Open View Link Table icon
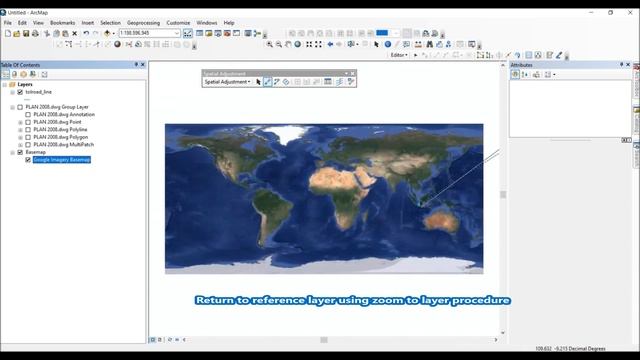The height and width of the screenshot is (360, 640). 328,82
